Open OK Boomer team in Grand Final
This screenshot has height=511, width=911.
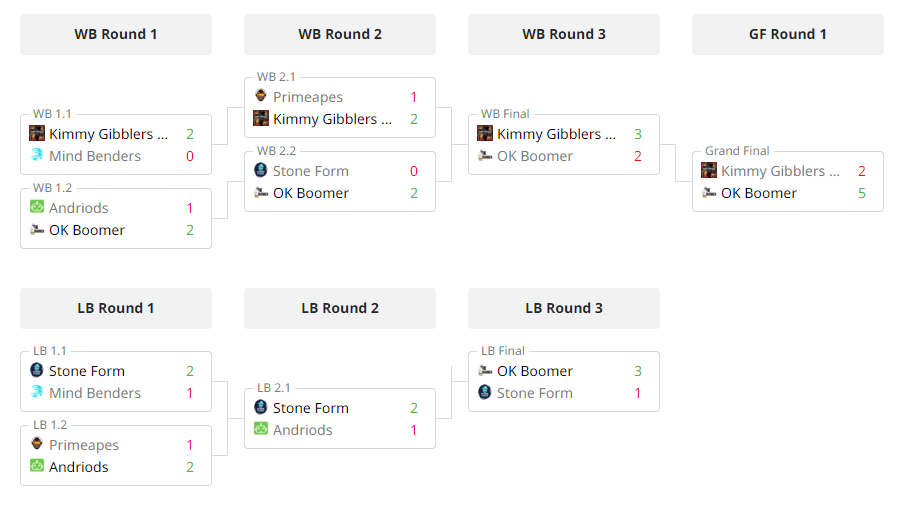tap(758, 193)
